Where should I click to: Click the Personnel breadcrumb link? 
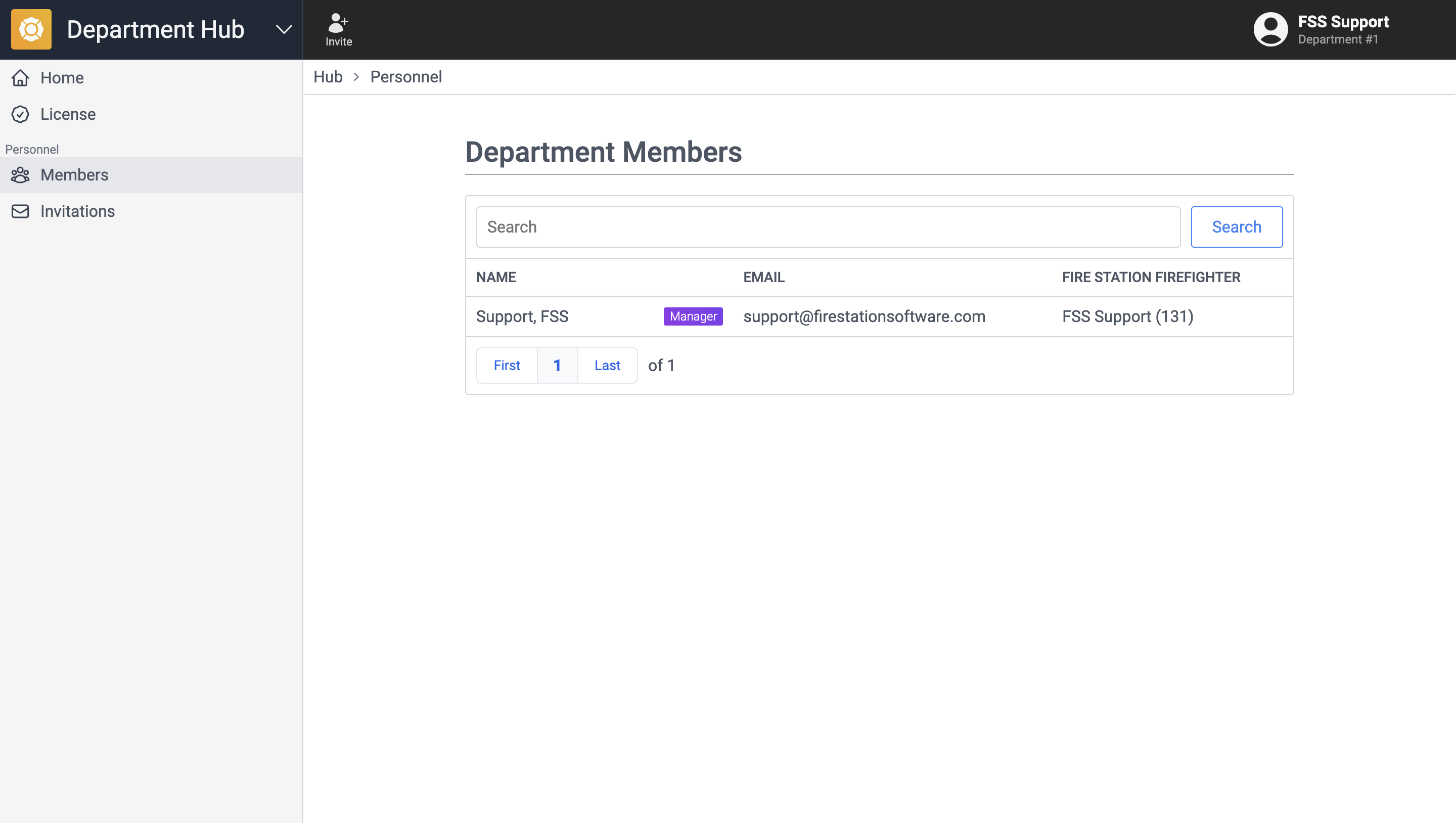click(x=406, y=77)
